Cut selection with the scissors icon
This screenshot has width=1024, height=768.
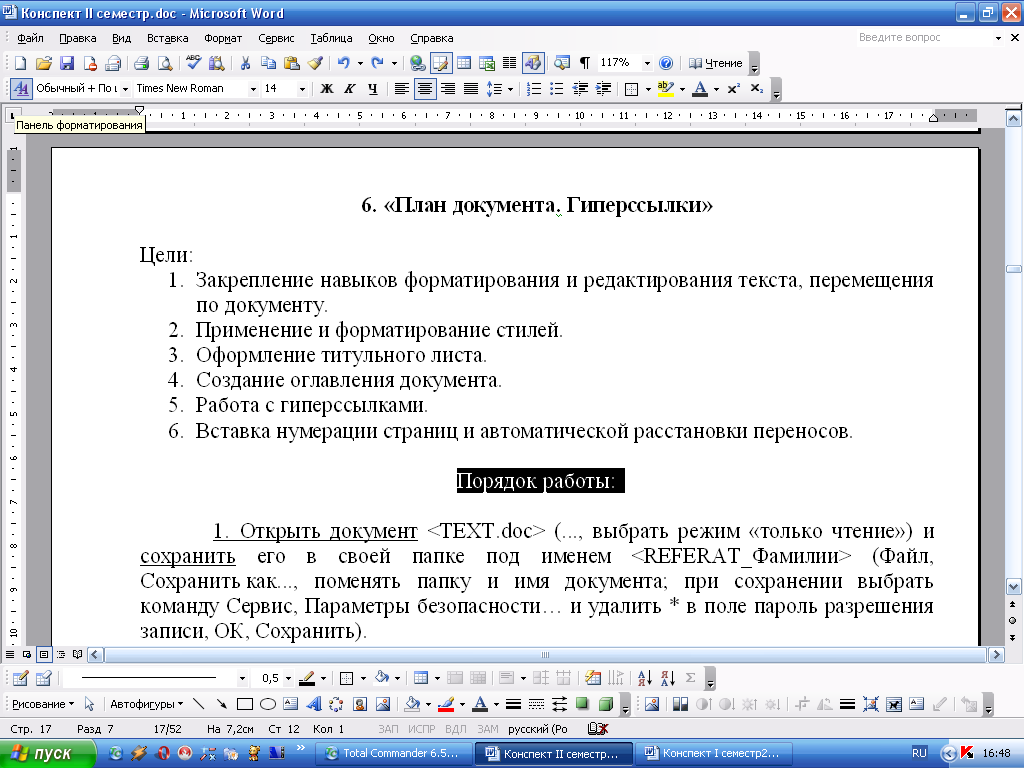point(246,63)
